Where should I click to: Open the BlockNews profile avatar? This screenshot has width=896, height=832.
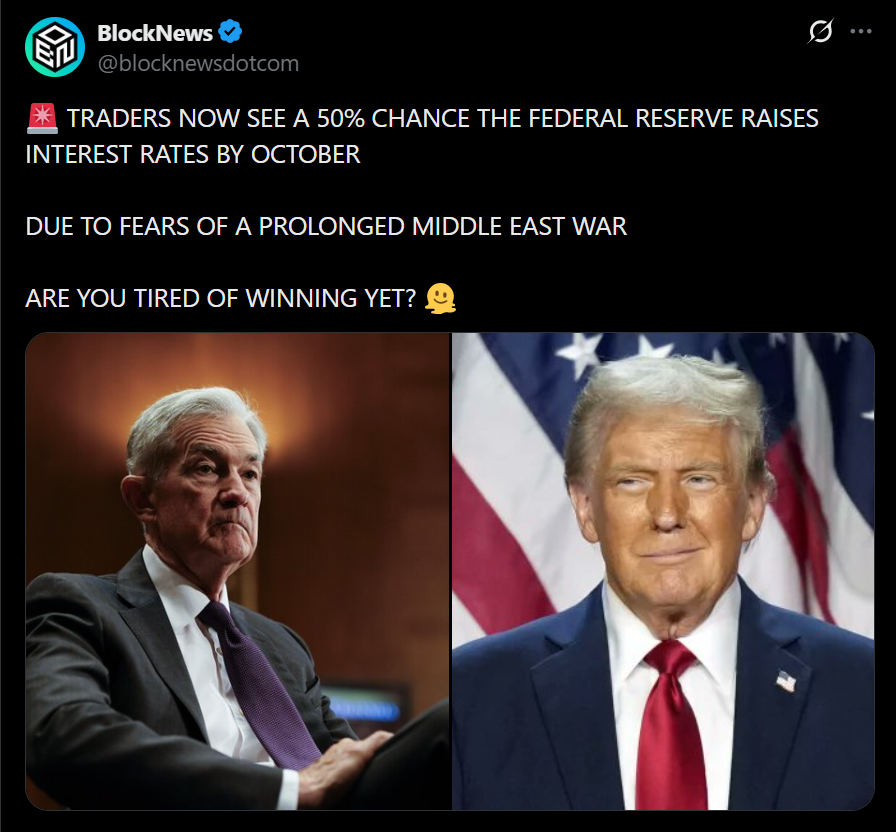pyautogui.click(x=55, y=47)
